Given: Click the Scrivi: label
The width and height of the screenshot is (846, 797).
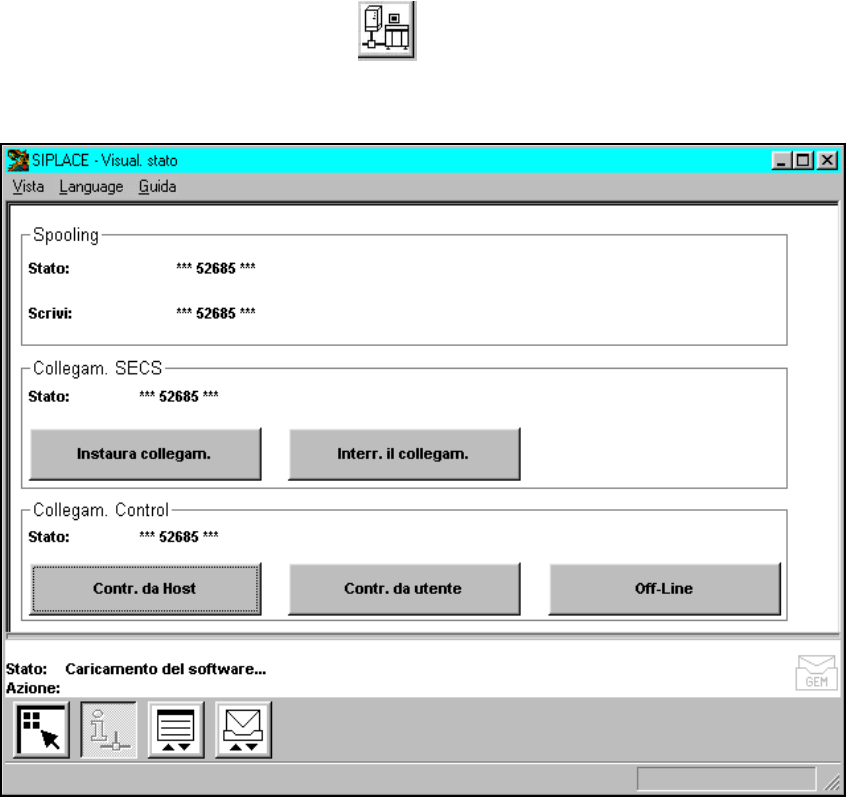Looking at the screenshot, I should pyautogui.click(x=50, y=313).
